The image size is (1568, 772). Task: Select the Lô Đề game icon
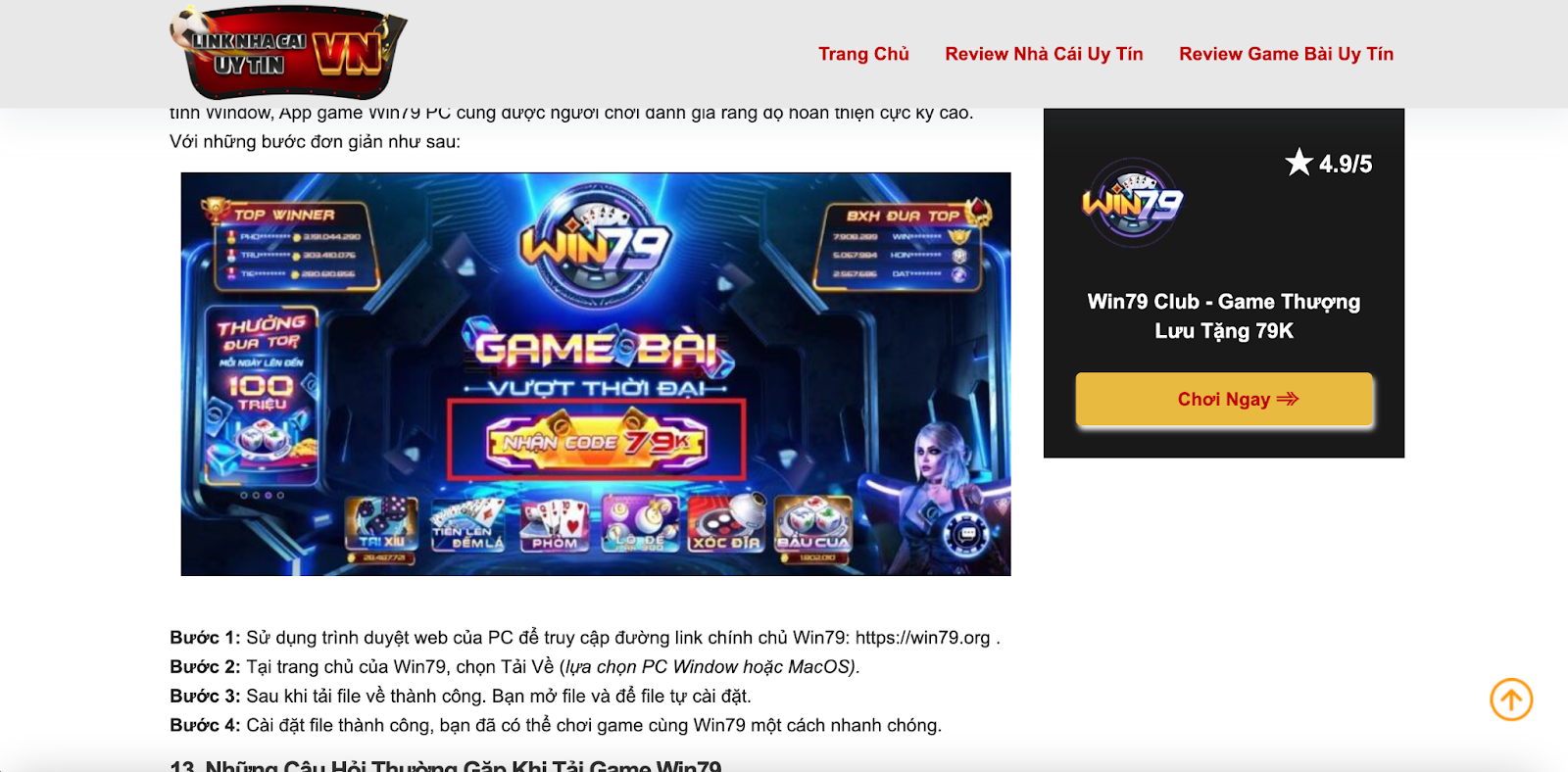point(640,524)
